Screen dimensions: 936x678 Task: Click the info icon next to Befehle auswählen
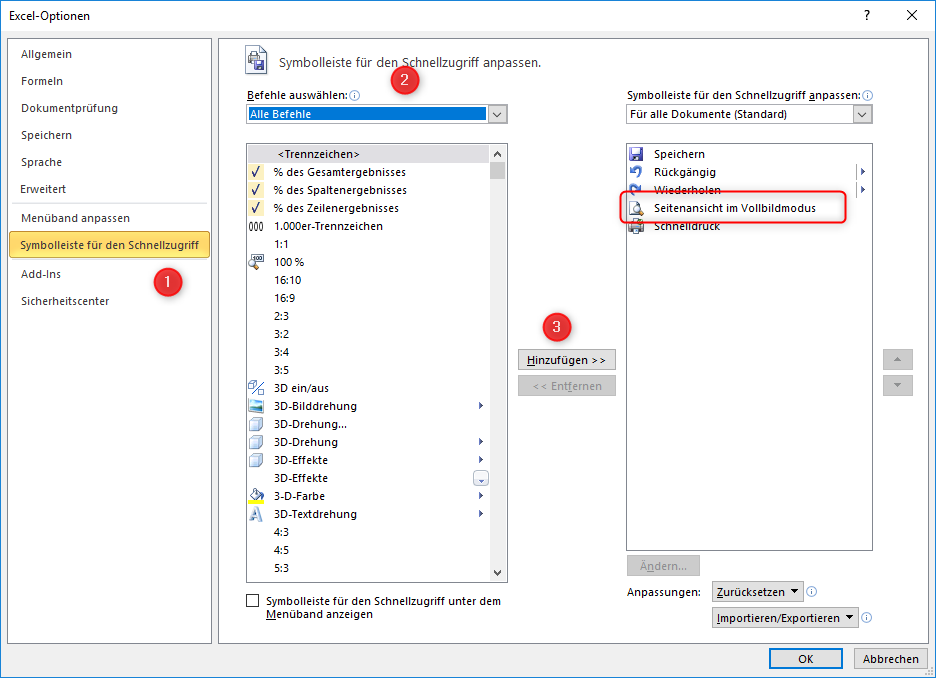point(355,95)
